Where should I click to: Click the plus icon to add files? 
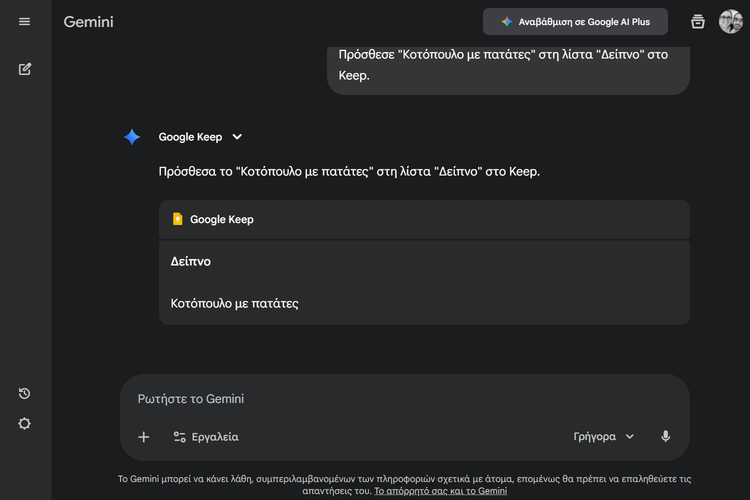(x=144, y=437)
